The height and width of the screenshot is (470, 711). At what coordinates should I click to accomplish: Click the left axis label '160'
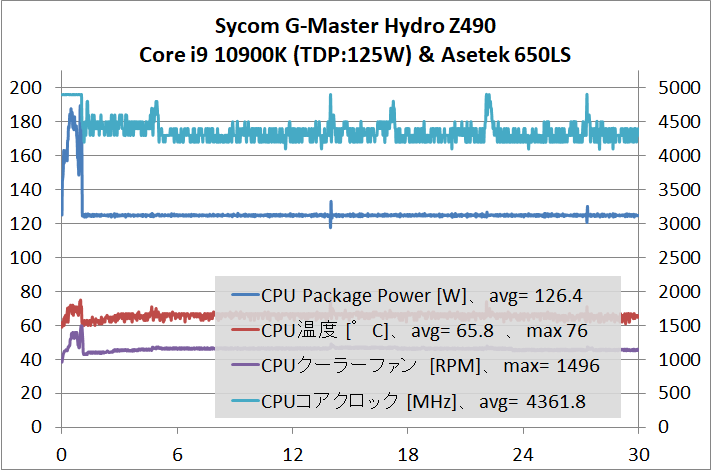[26, 155]
